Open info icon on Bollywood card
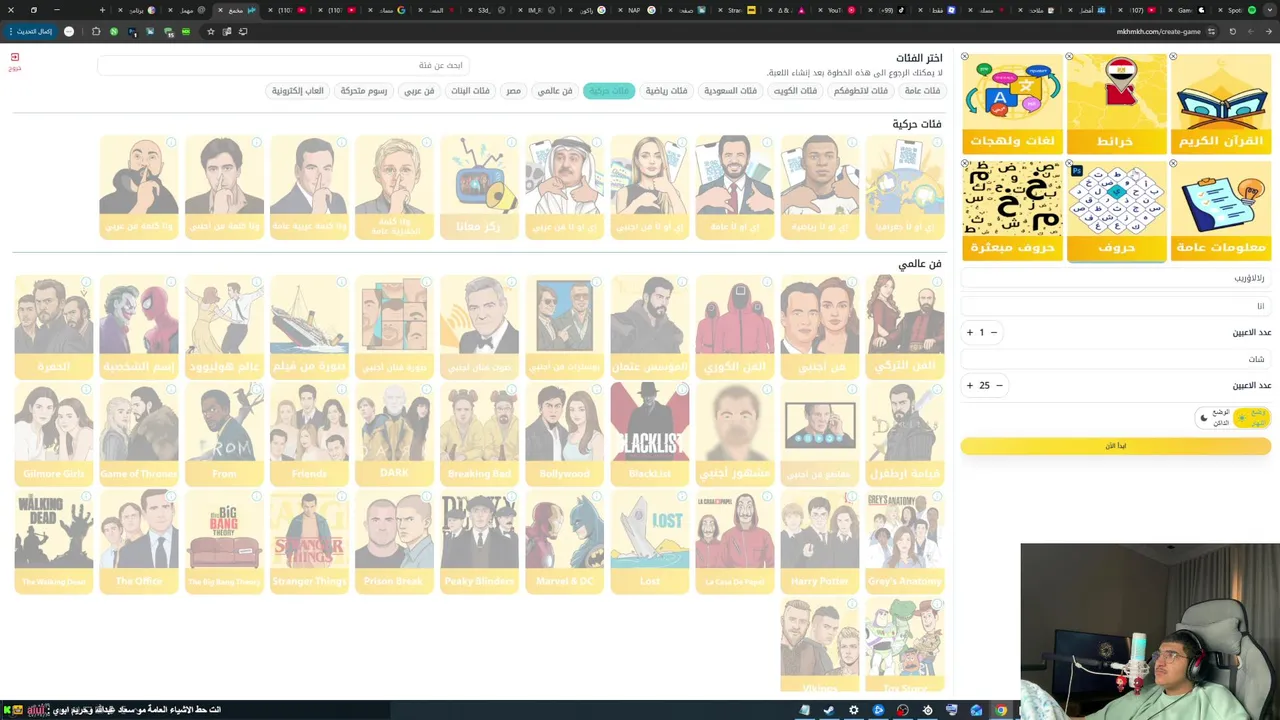 pos(597,389)
